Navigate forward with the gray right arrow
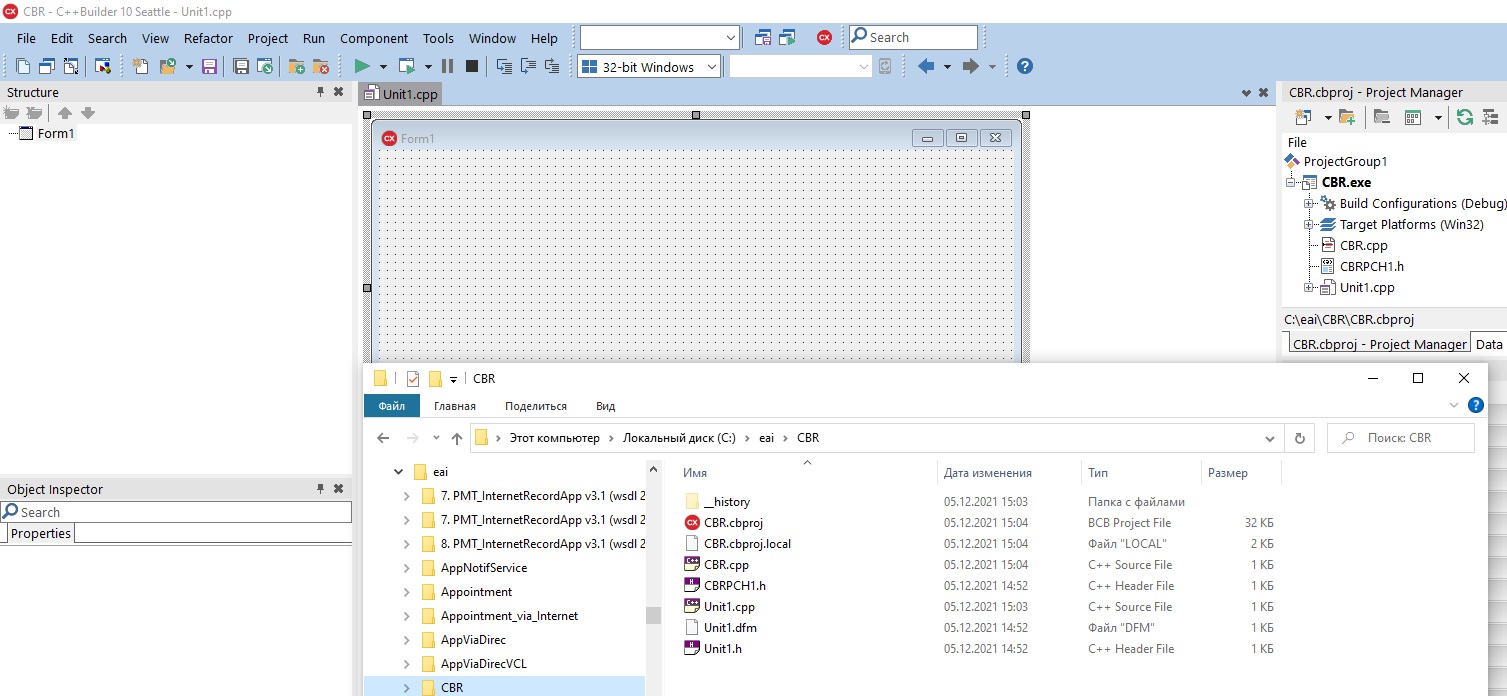1507x696 pixels. (x=970, y=66)
